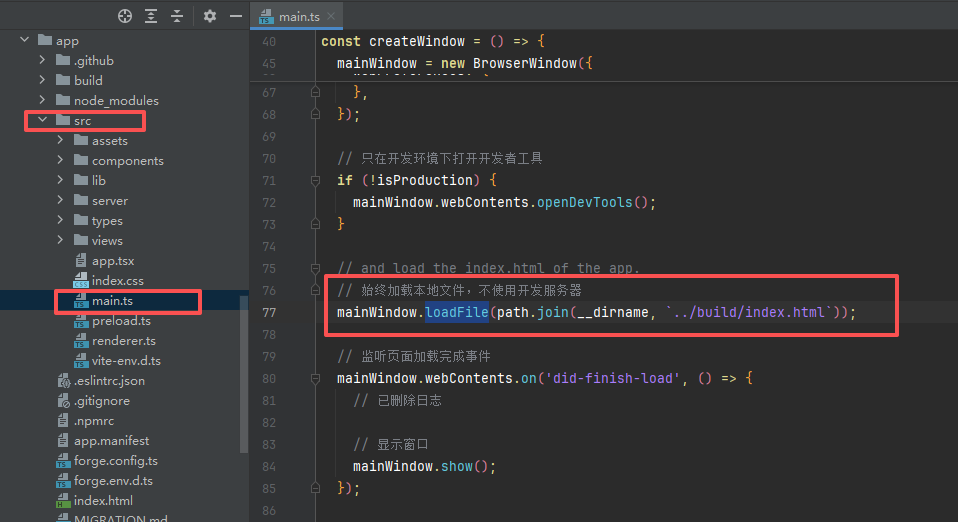Viewport: 958px width, 522px height.
Task: Select index.css in the project tree
Action: (118, 281)
